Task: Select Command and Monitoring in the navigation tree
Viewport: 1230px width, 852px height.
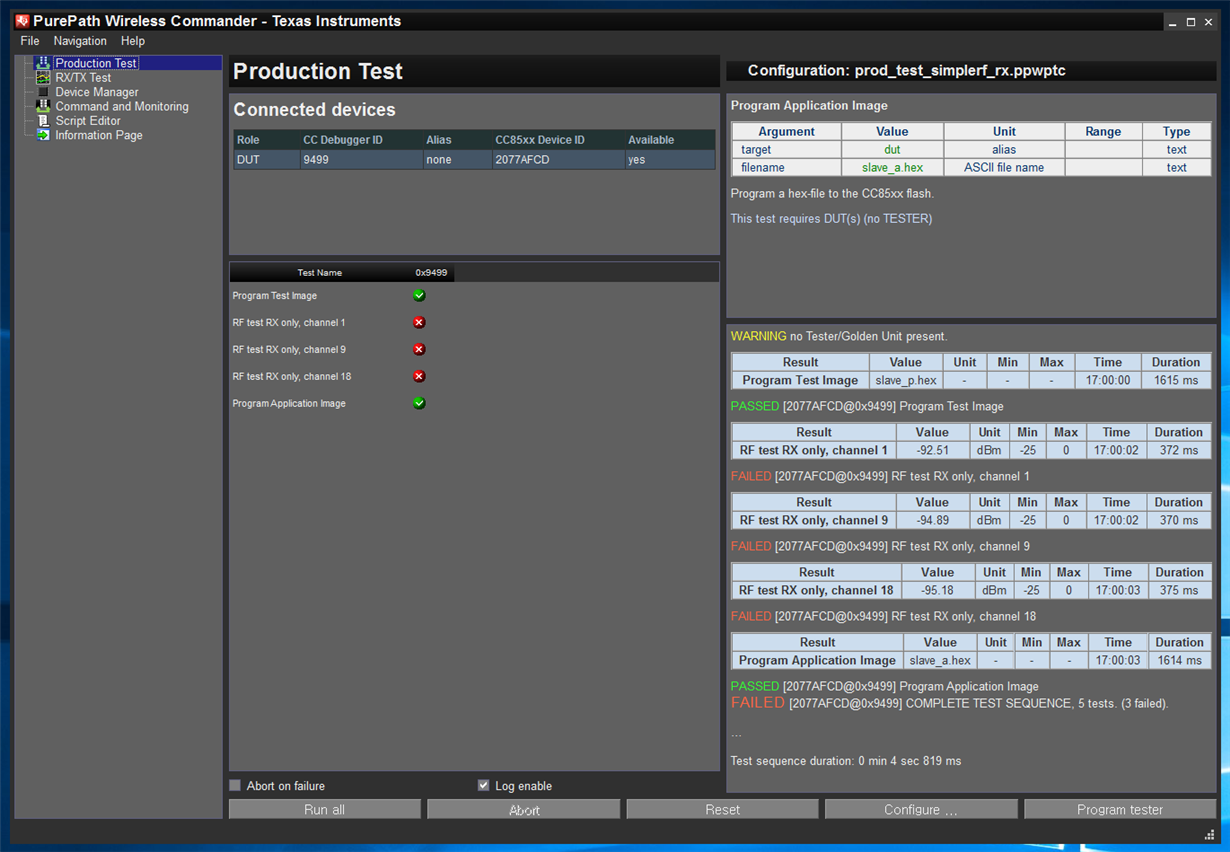Action: click(122, 106)
